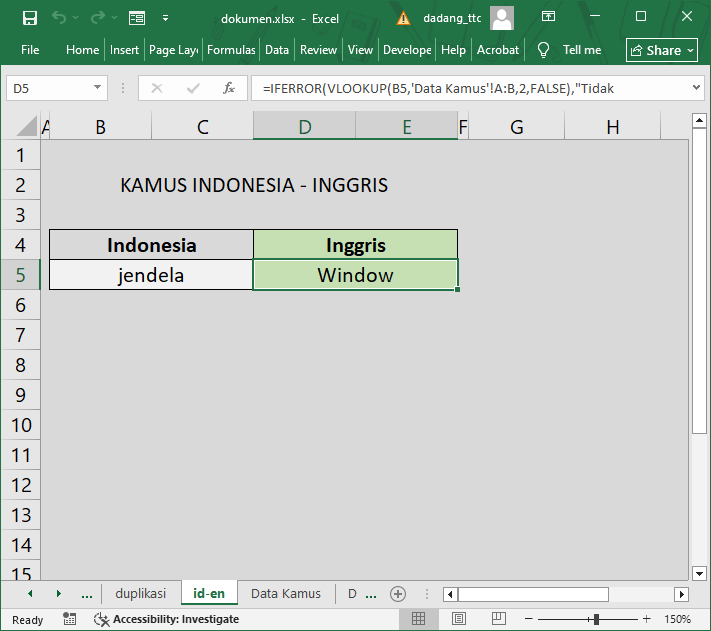Screen dimensions: 711x631
Task: Save the workbook with the Save icon
Action: point(30,18)
